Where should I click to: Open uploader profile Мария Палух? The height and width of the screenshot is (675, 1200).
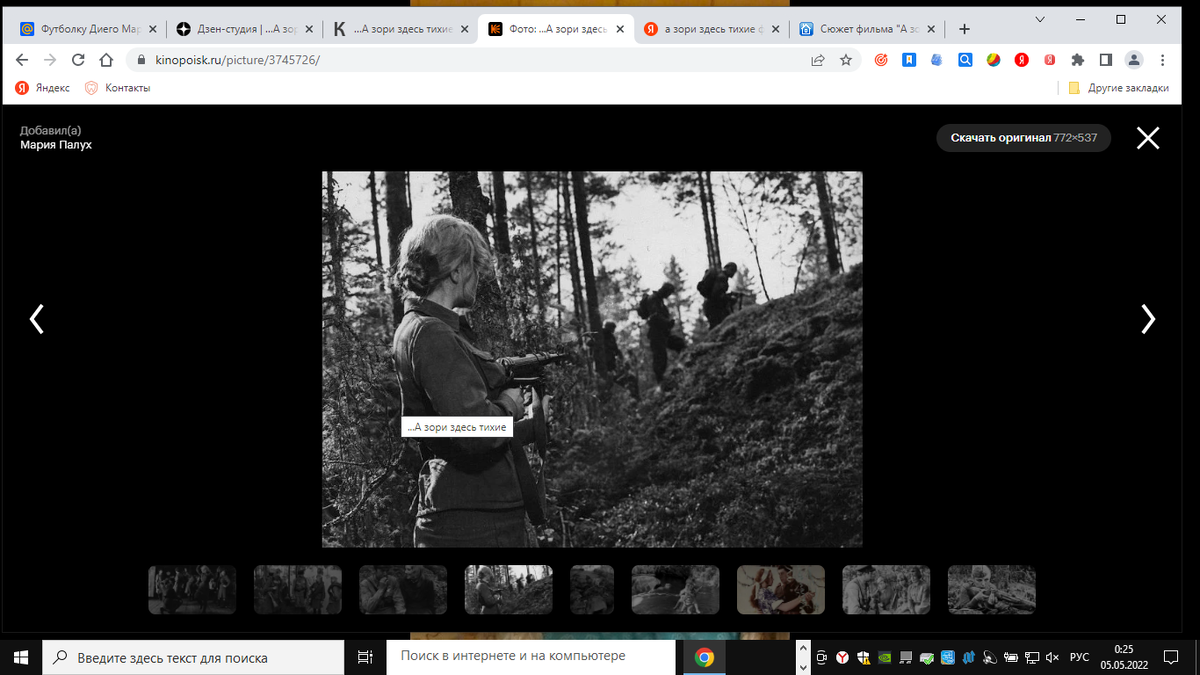[x=56, y=145]
